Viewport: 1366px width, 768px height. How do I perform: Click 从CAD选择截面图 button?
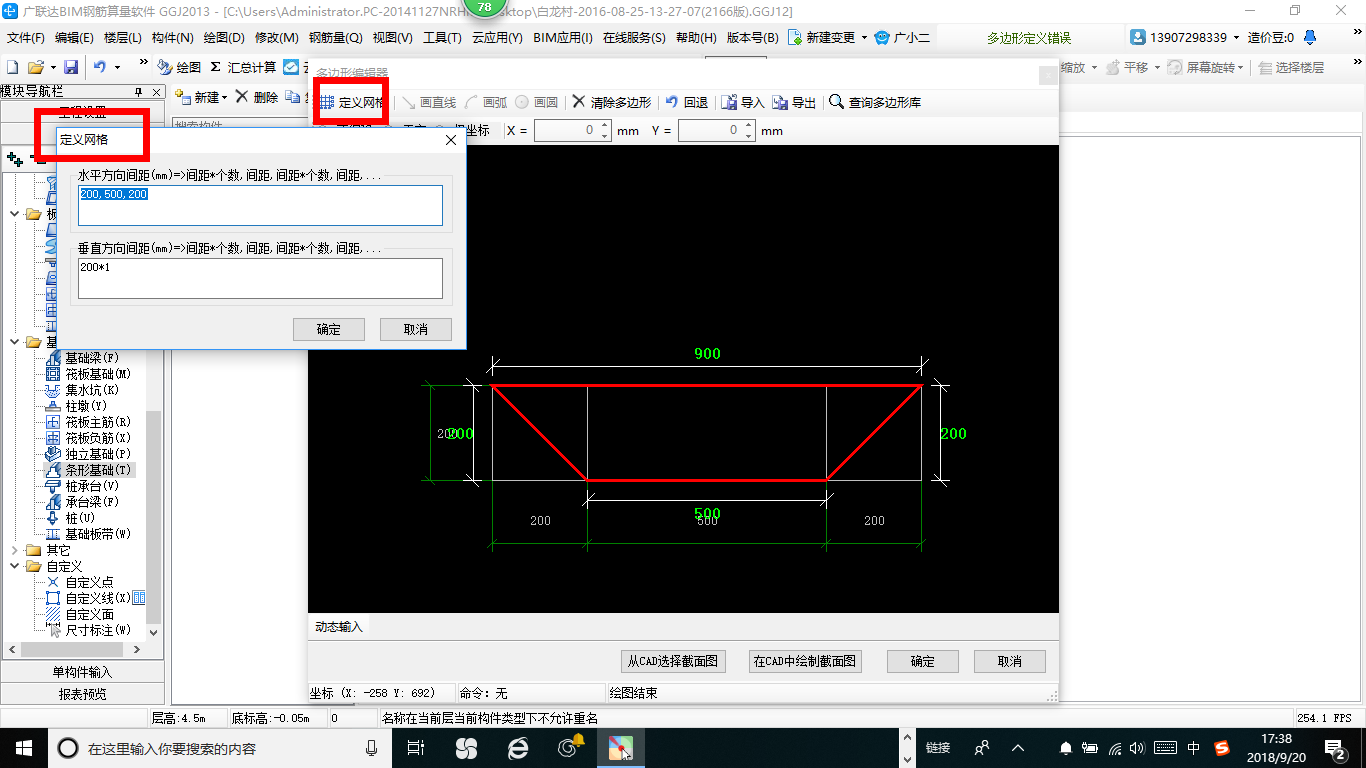point(672,661)
